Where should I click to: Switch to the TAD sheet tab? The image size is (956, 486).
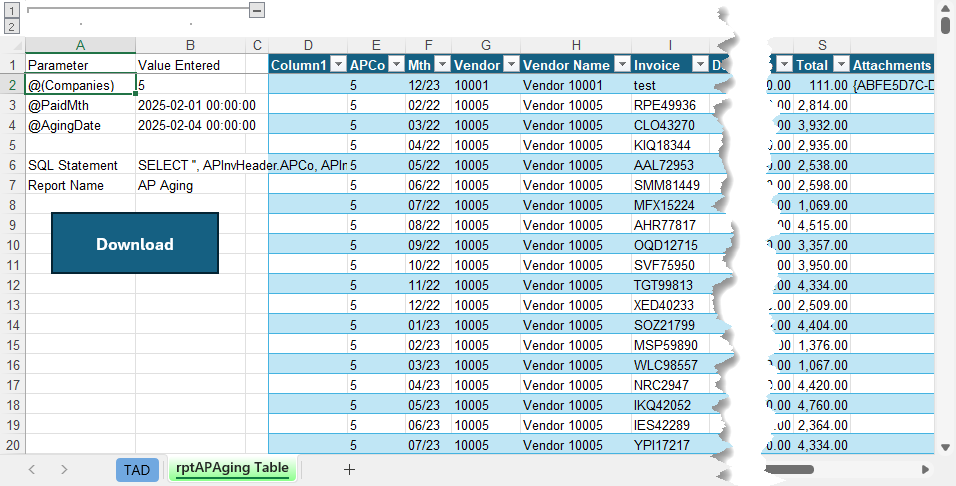click(137, 470)
